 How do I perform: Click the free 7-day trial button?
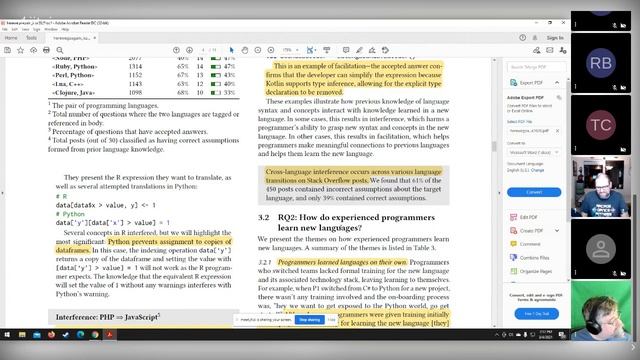[x=536, y=313]
